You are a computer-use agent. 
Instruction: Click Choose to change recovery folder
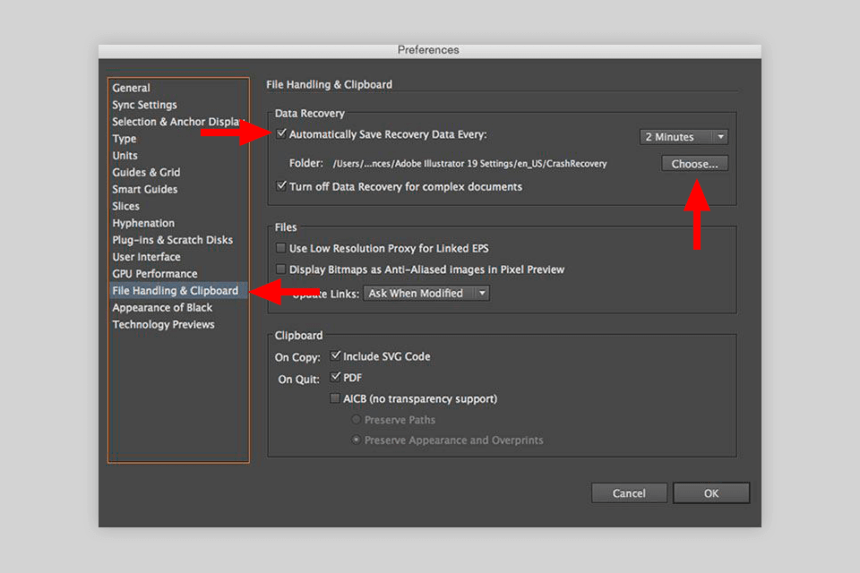pyautogui.click(x=694, y=163)
